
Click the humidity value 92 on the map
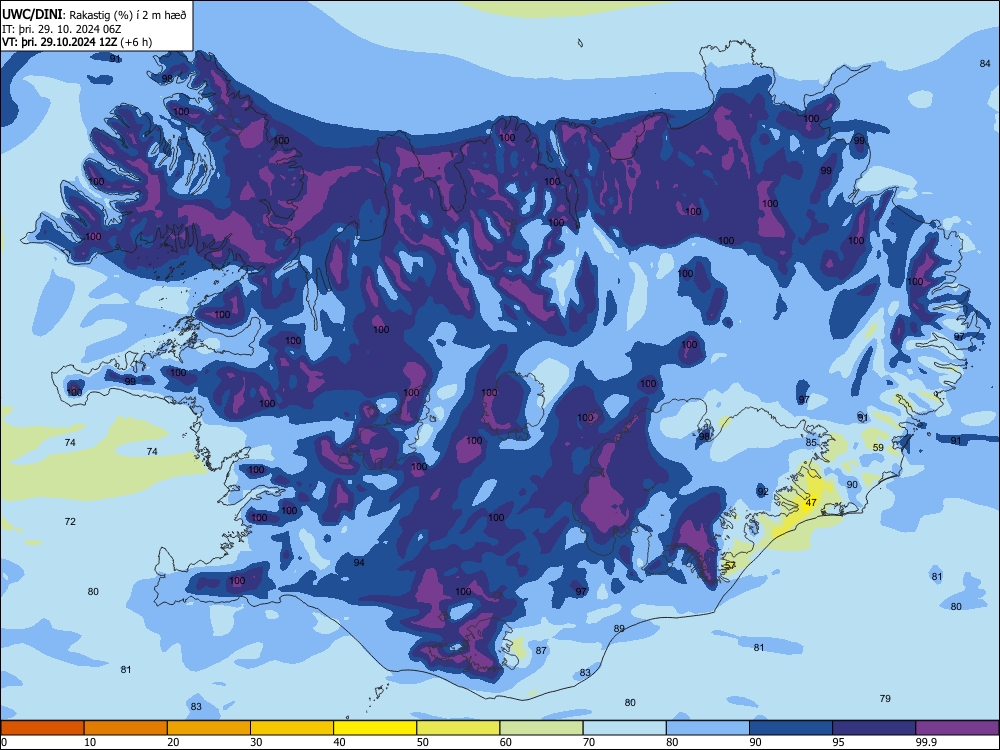763,492
